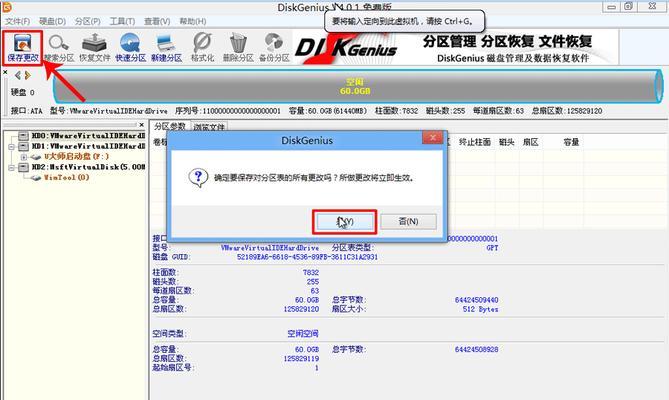This screenshot has width=669, height=400.
Task: Click the DiskGenius logo banner
Action: tap(456, 47)
